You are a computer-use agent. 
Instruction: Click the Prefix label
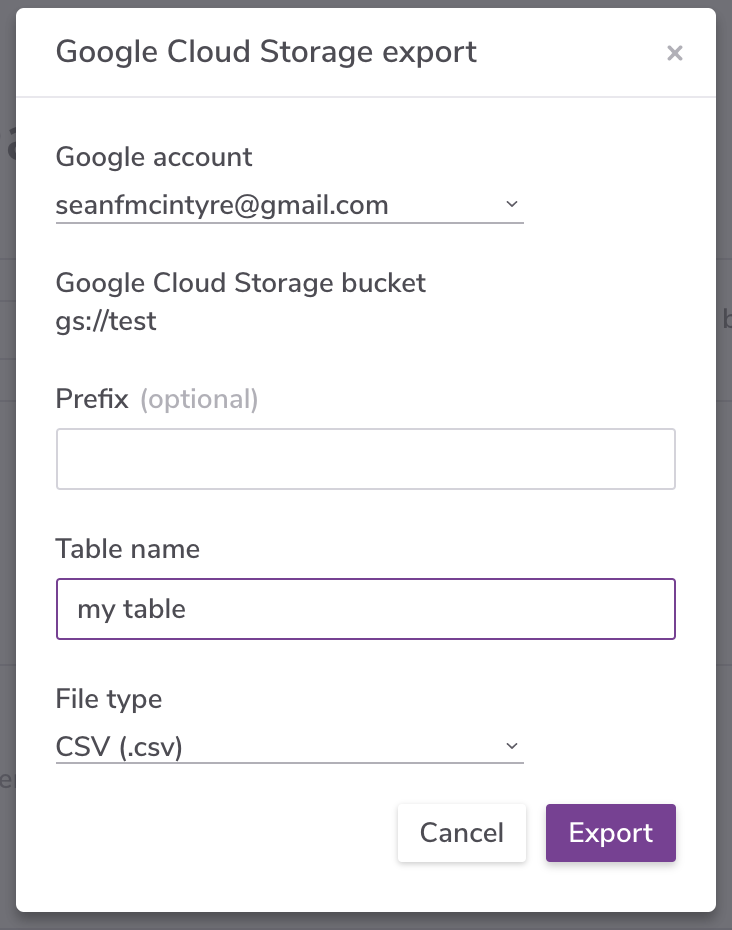click(x=92, y=399)
